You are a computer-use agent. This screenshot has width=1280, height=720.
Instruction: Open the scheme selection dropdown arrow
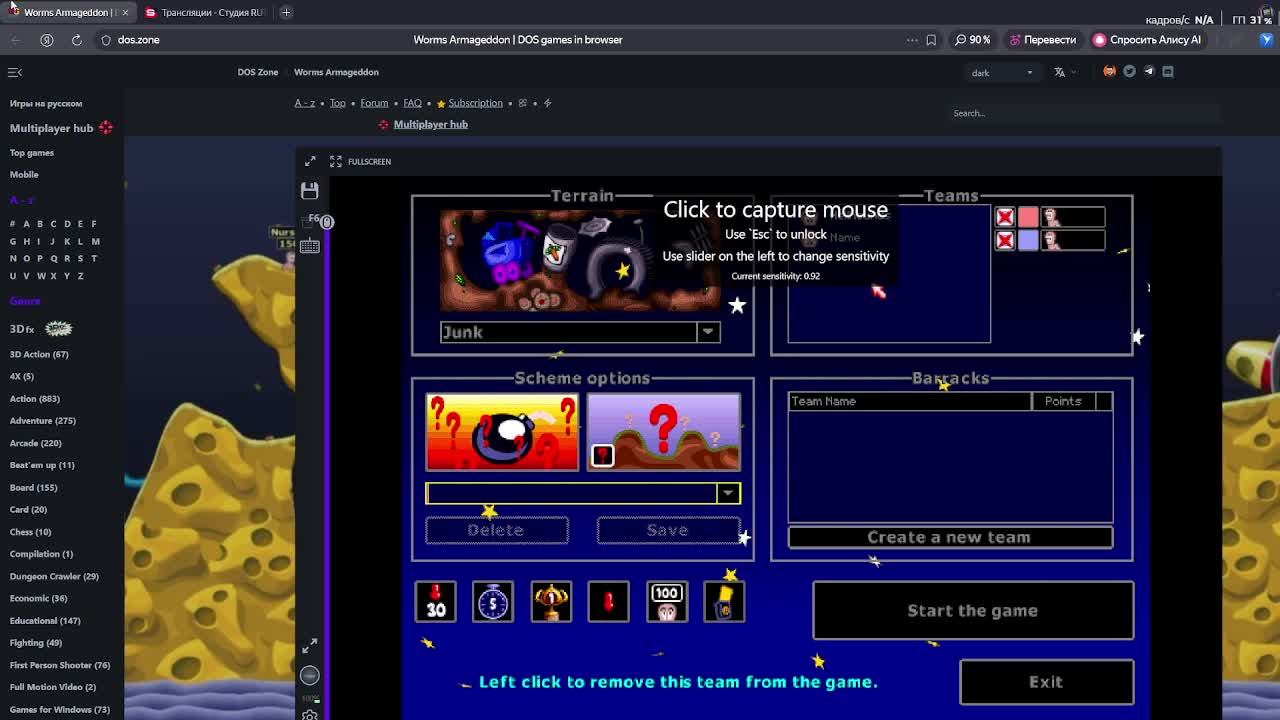(x=728, y=493)
